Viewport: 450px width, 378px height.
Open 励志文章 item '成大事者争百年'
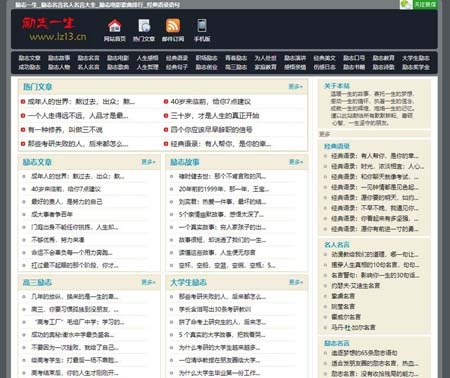pos(52,214)
